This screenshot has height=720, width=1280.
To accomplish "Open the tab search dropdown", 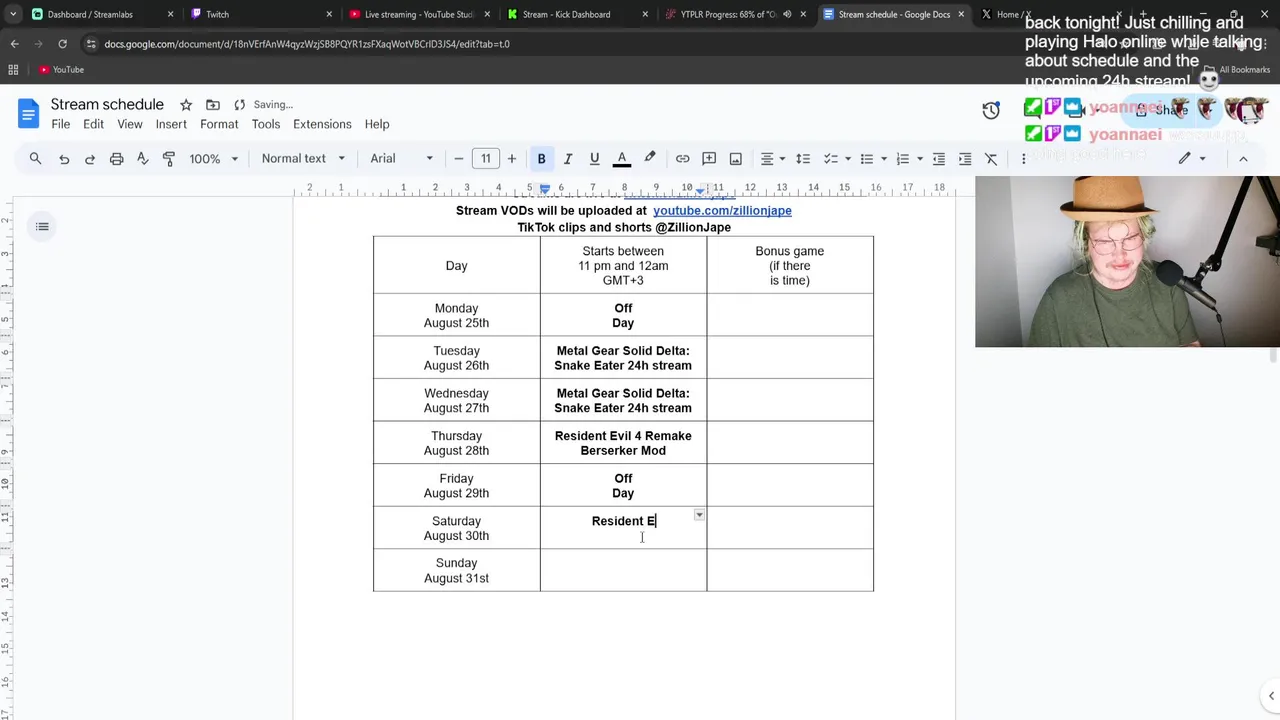I will click(12, 14).
